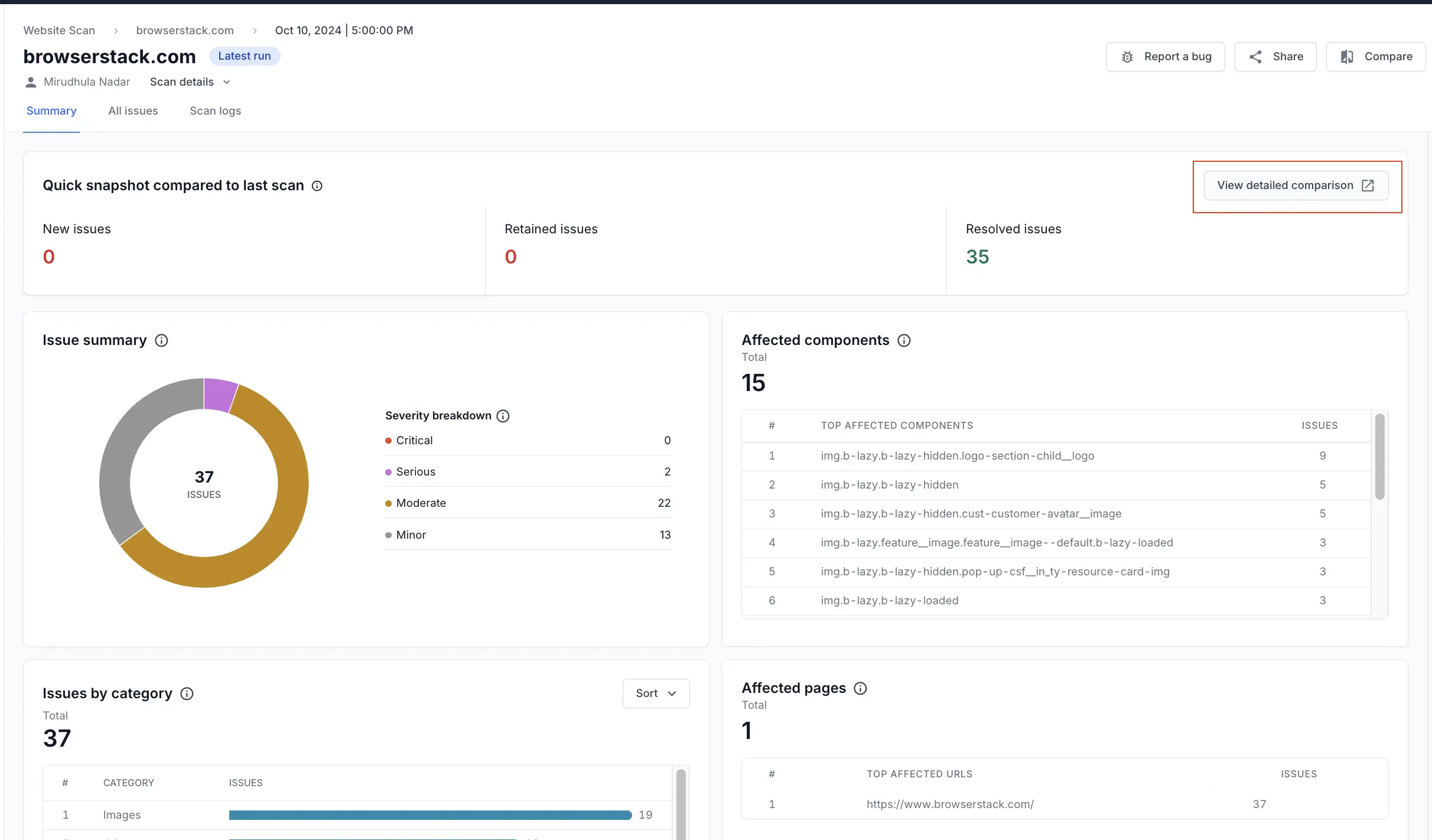This screenshot has height=840, width=1432.
Task: Click info icon next to Affected pages
Action: pyautogui.click(x=860, y=689)
